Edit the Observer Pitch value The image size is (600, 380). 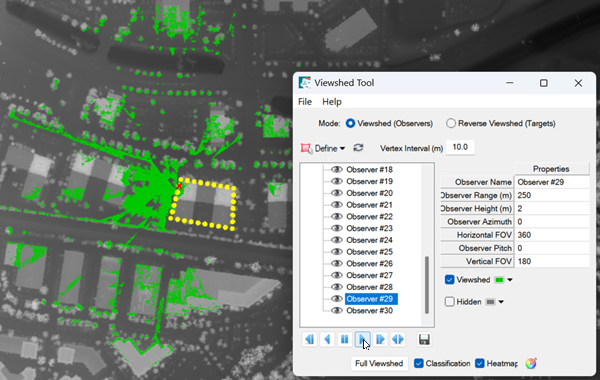pos(552,248)
